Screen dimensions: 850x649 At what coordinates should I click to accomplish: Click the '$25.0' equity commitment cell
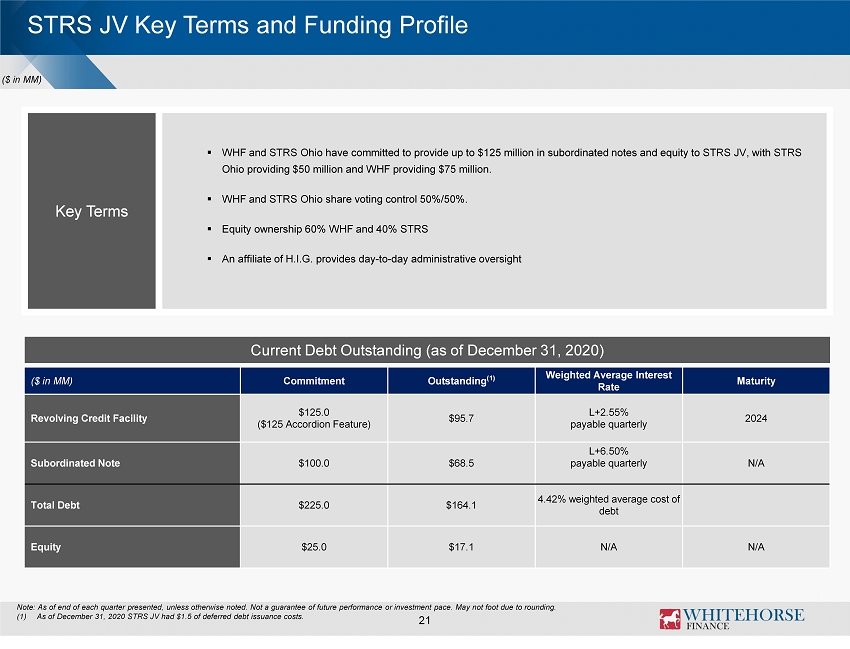(314, 547)
